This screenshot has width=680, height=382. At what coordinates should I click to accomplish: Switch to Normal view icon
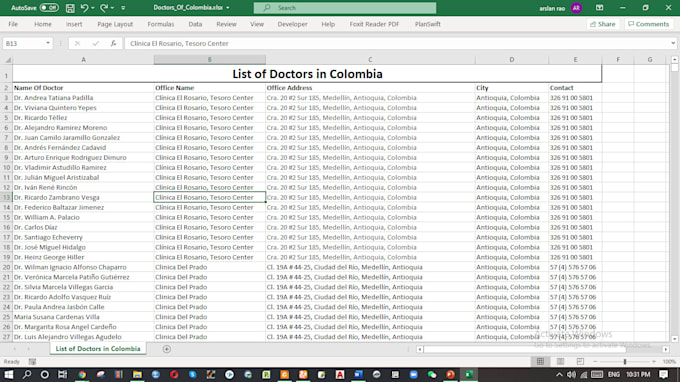pyautogui.click(x=540, y=362)
